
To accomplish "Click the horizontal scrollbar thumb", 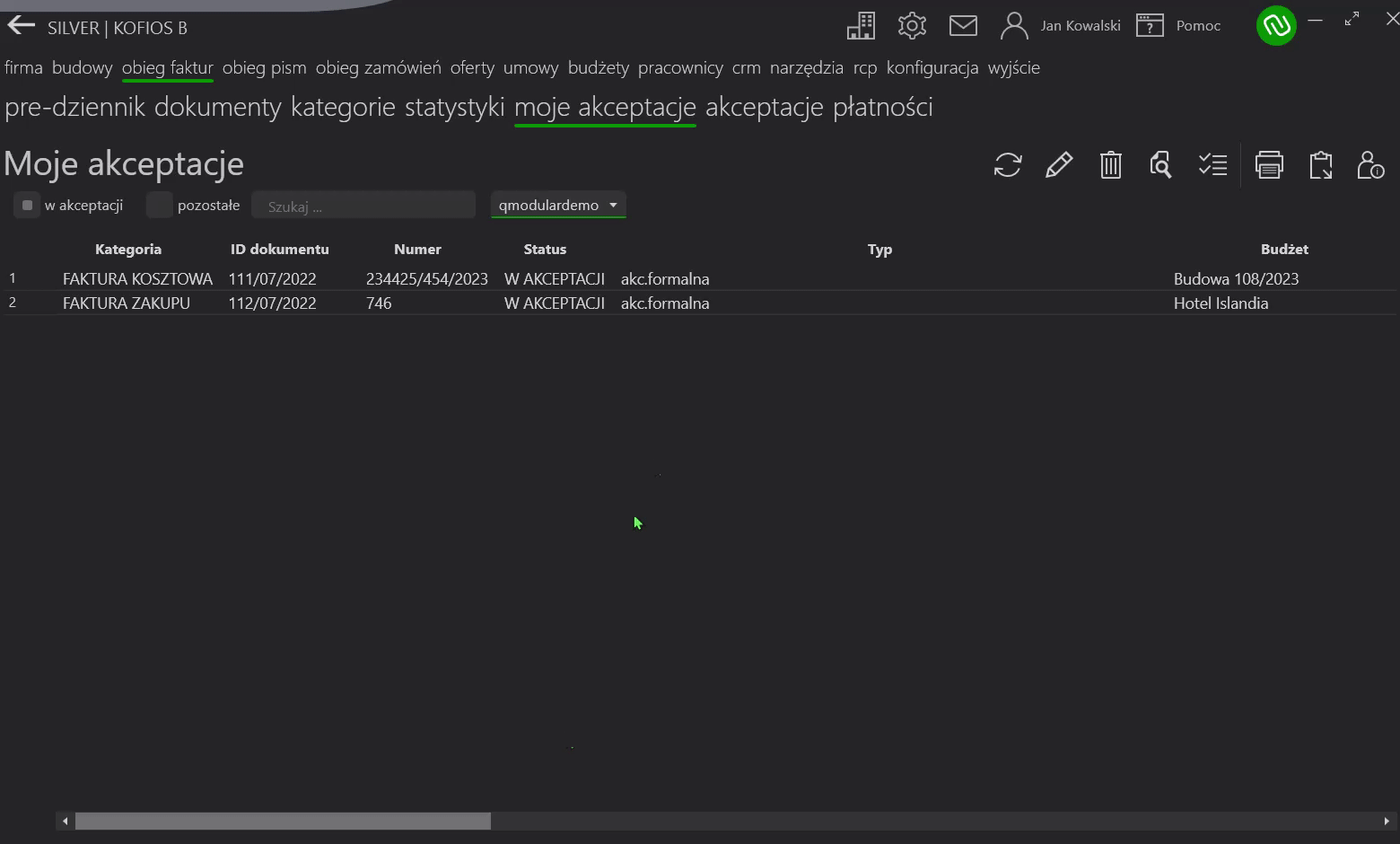I will (283, 821).
